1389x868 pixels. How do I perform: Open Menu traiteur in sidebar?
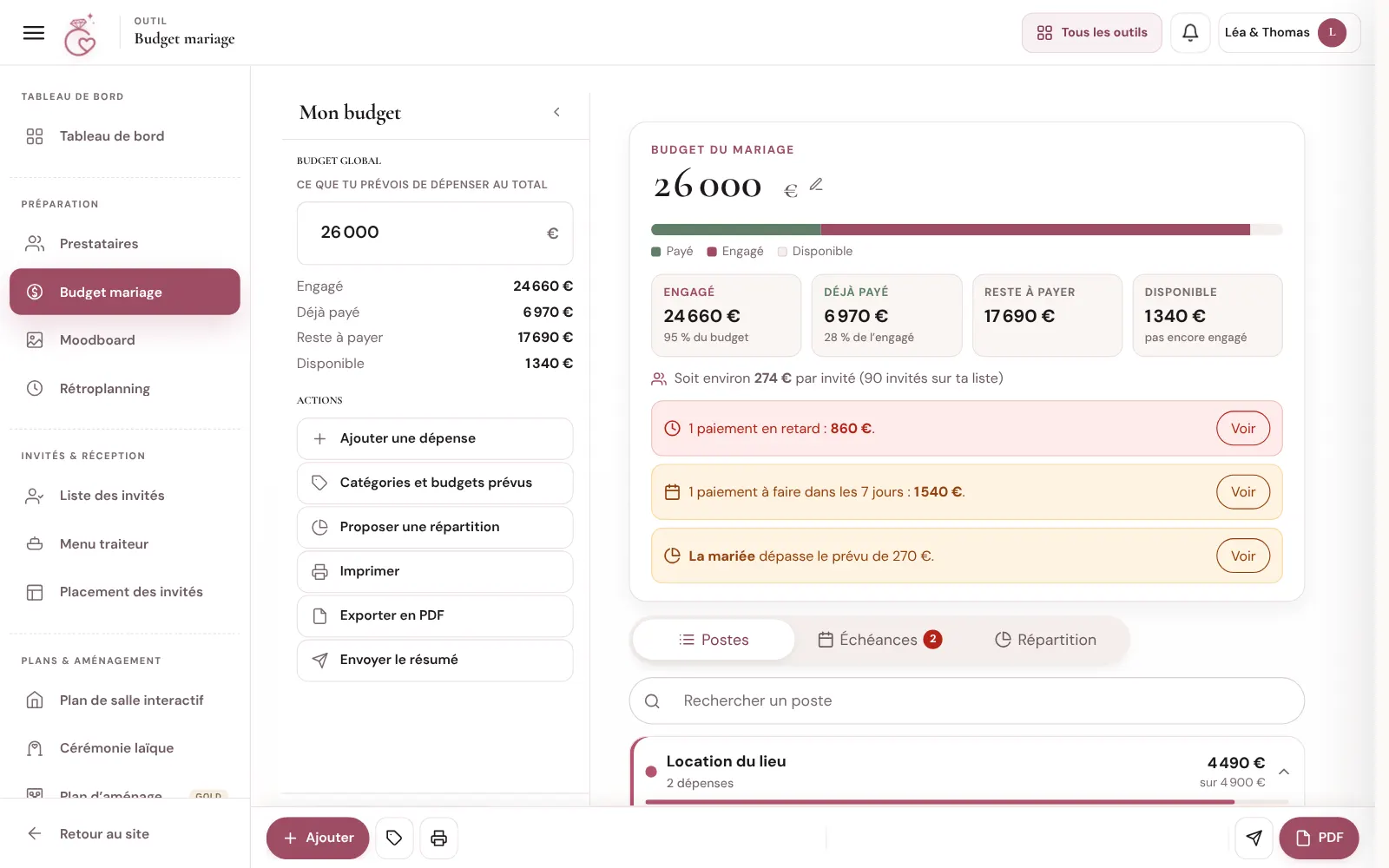tap(125, 544)
